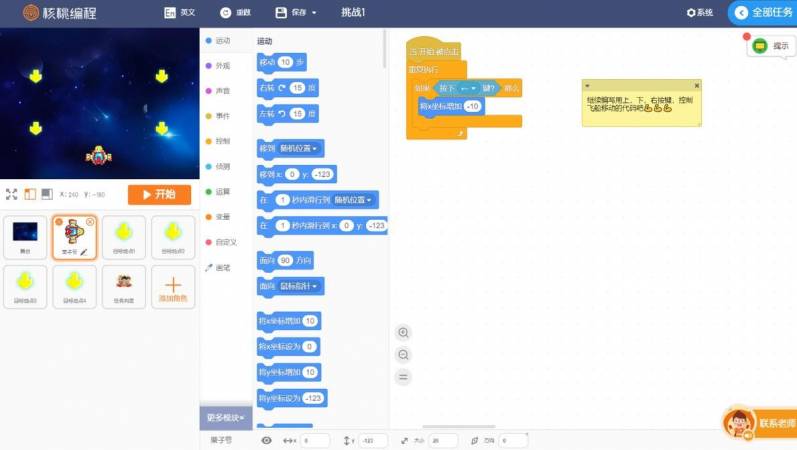797x450 pixels.
Task: Toggle sprite visibility eye icon
Action: (x=266, y=440)
